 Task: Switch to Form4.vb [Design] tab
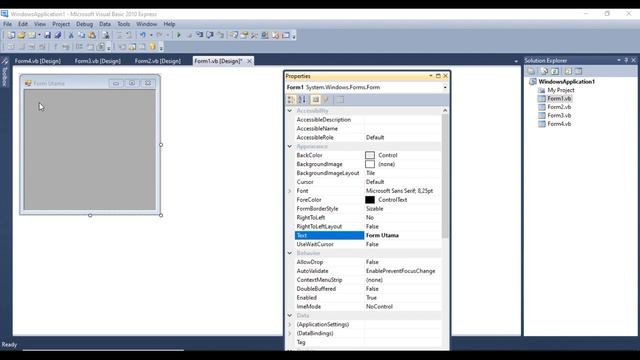coord(38,61)
